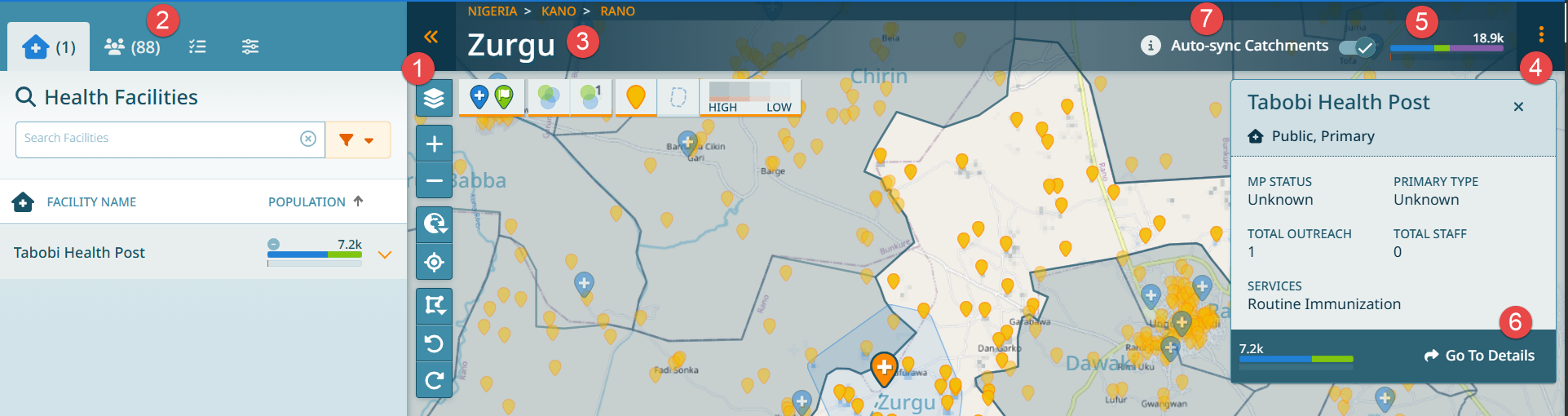This screenshot has height=416, width=1568.
Task: Select Tabobi Health Post list row
Action: point(203,252)
